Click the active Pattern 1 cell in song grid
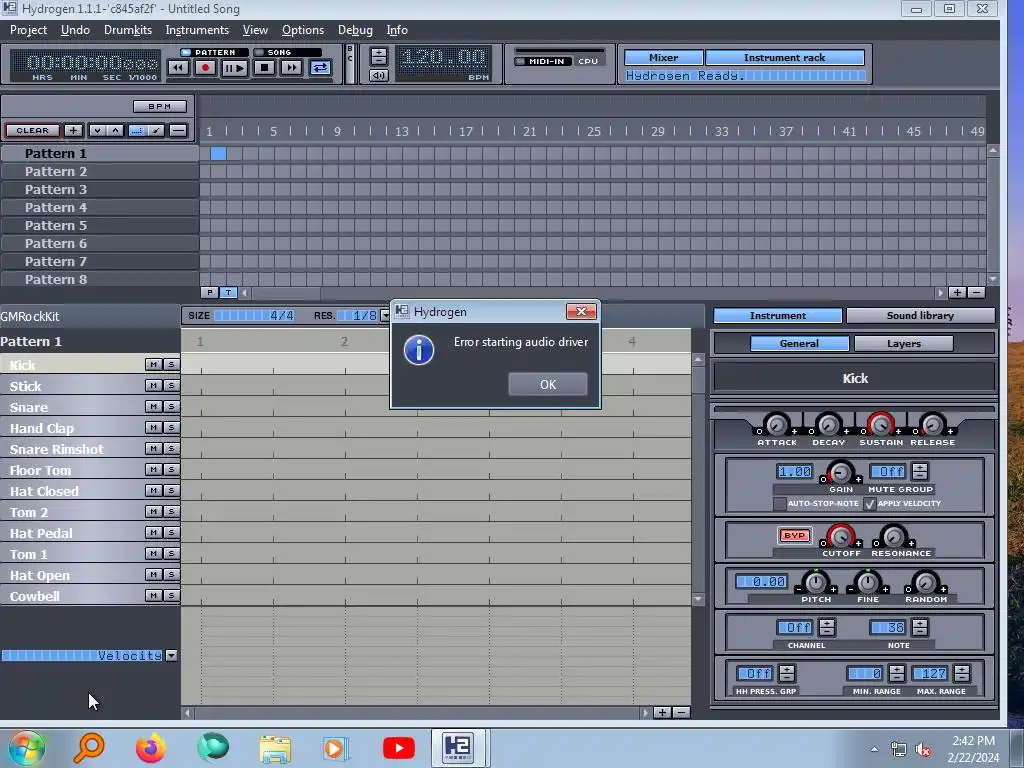The width and height of the screenshot is (1024, 768). click(218, 153)
